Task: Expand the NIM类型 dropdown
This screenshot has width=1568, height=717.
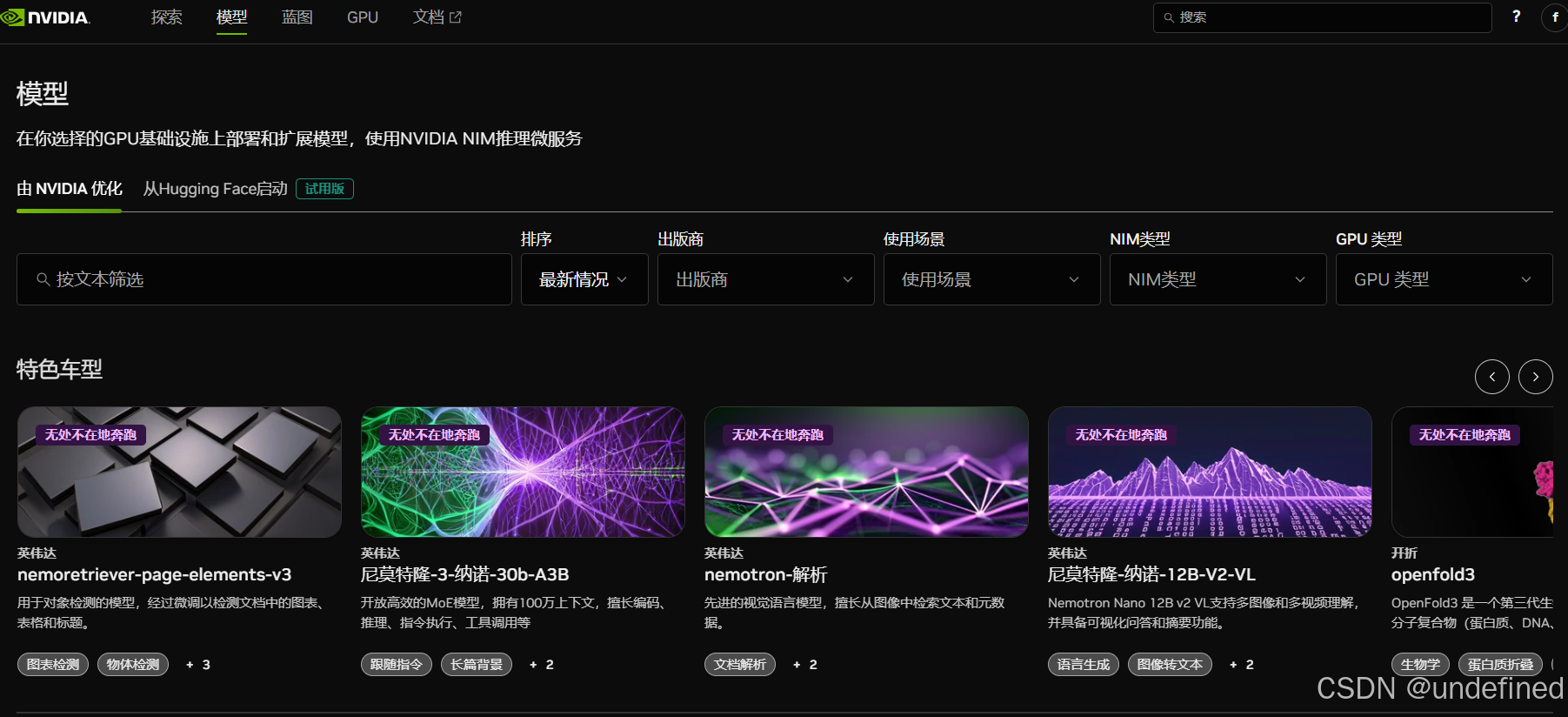Action: 1218,279
